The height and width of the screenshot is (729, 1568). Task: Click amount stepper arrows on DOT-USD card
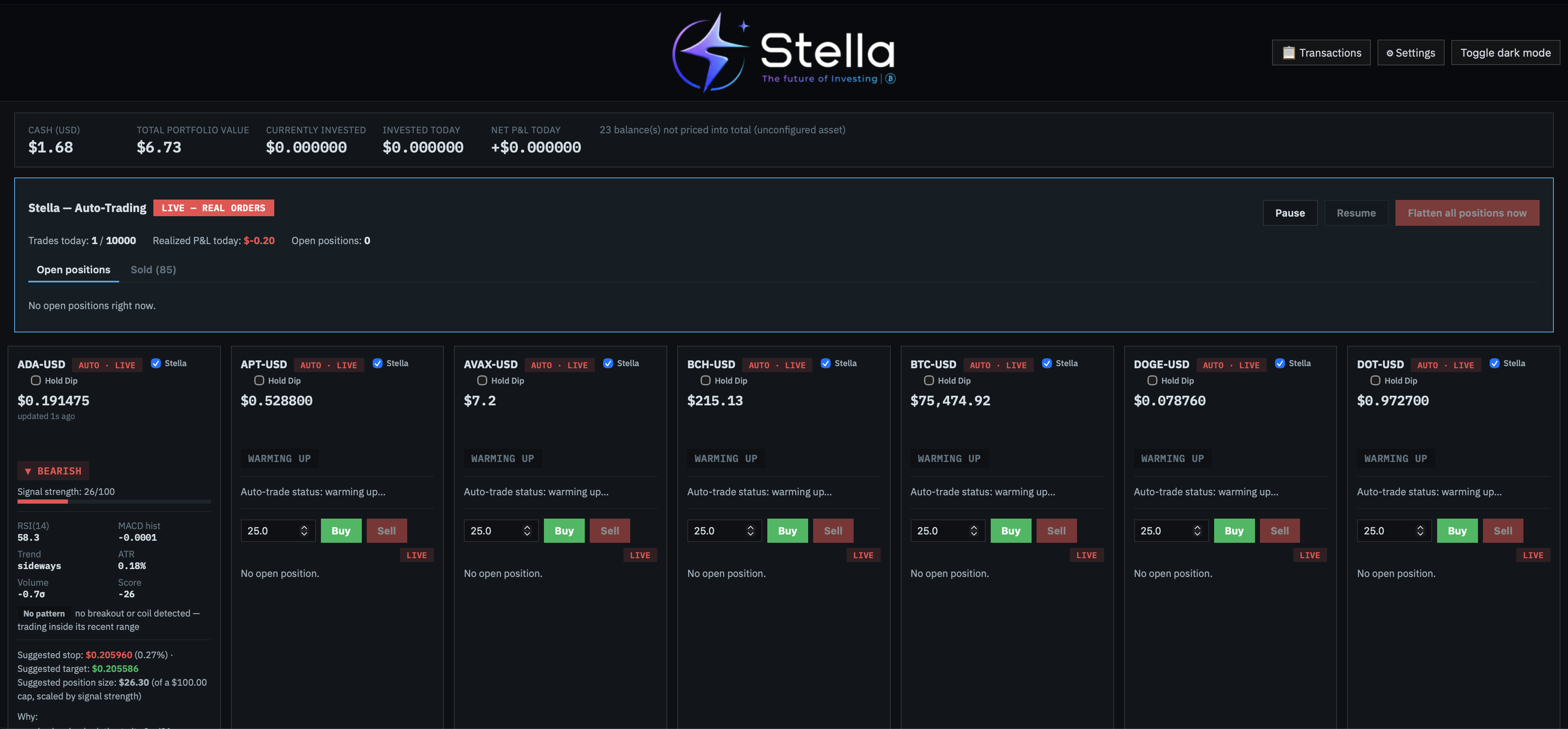[x=1420, y=531]
